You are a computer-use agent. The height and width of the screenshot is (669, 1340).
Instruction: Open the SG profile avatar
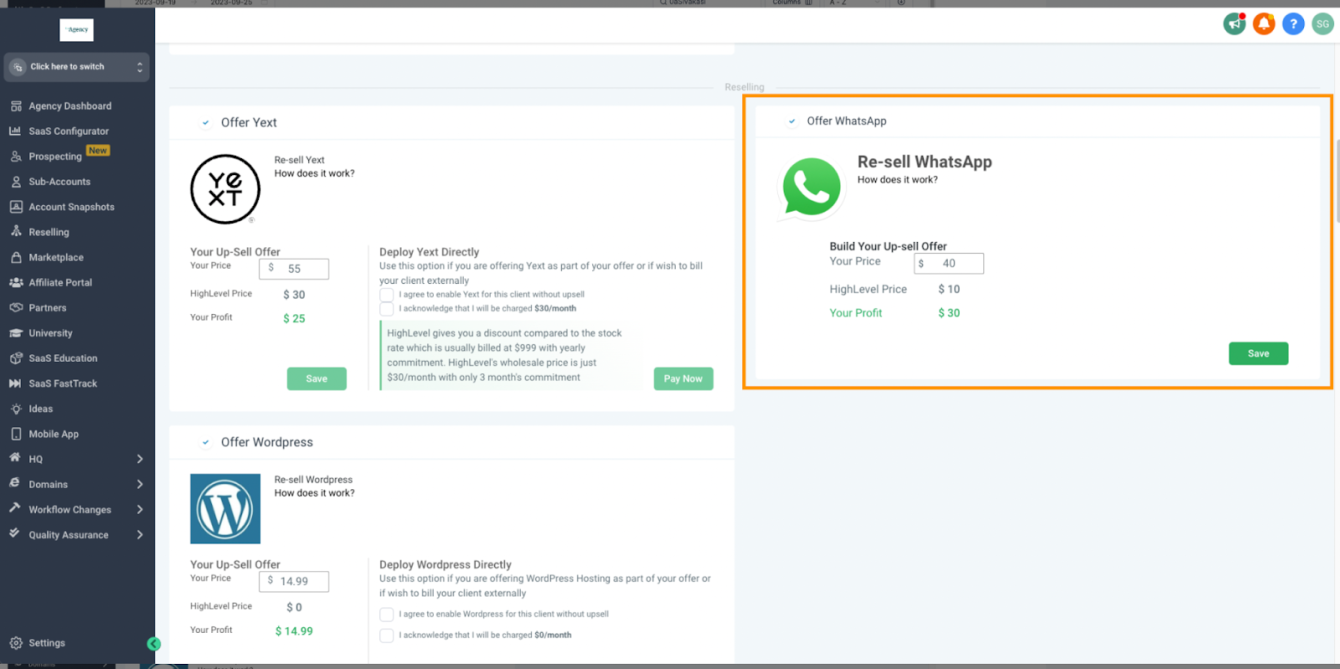click(x=1322, y=23)
